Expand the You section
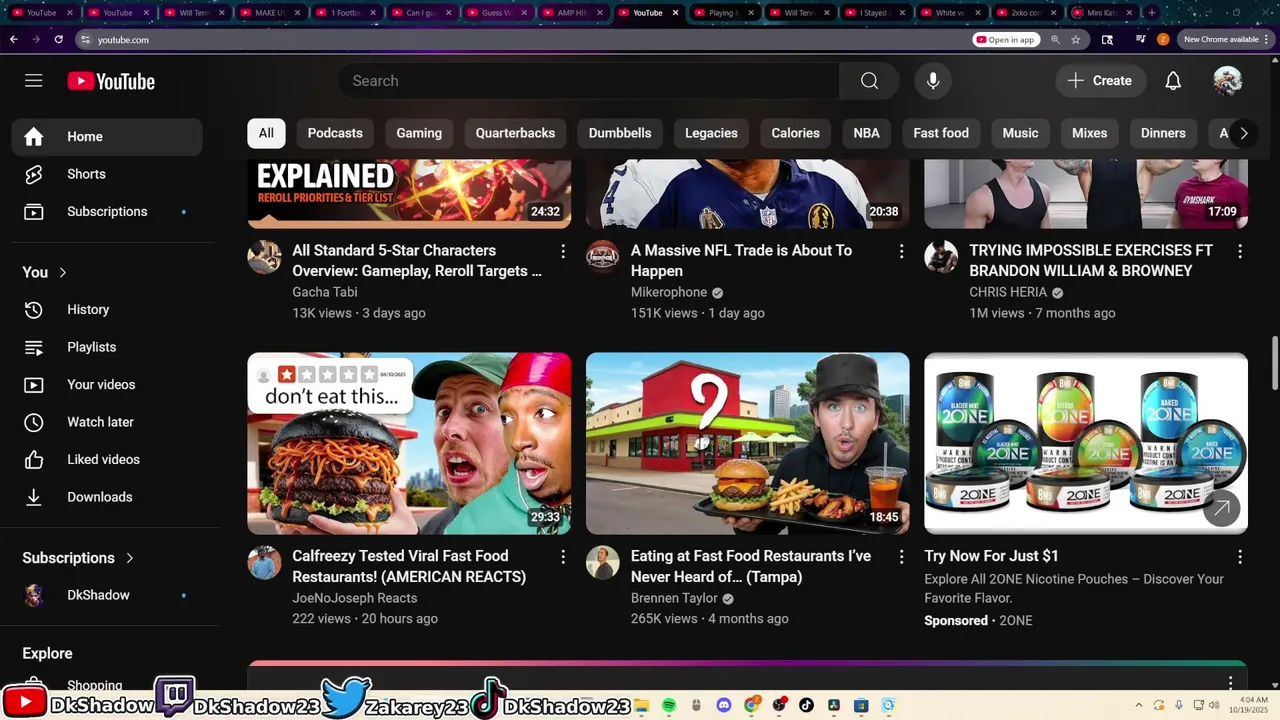 (x=45, y=272)
